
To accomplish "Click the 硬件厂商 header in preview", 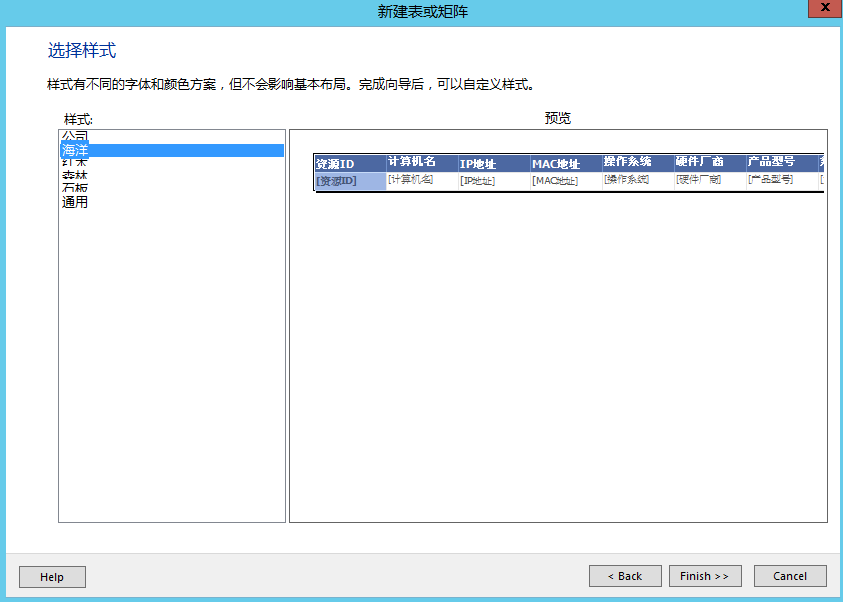I will (710, 163).
